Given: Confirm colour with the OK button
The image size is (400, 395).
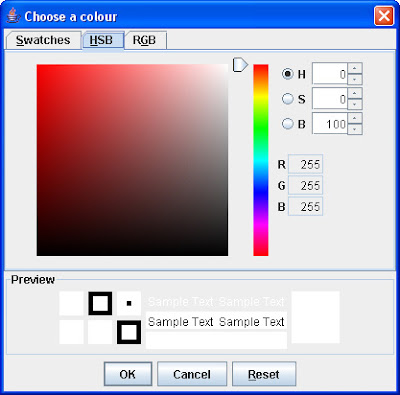Looking at the screenshot, I should tap(128, 374).
